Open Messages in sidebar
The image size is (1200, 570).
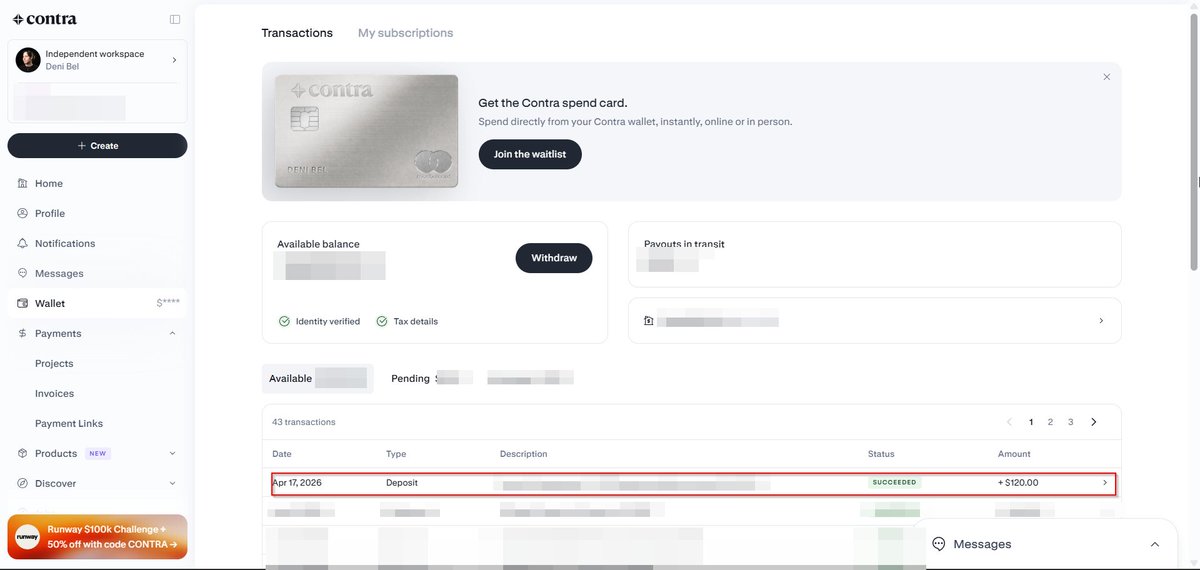point(59,273)
